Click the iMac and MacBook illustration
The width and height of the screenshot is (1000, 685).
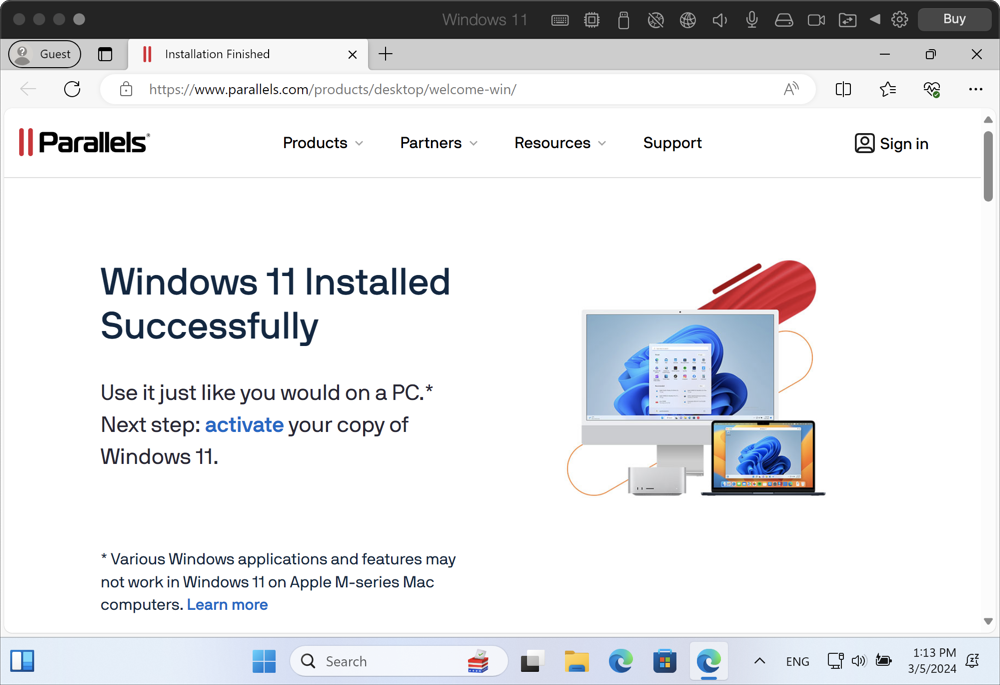pos(695,378)
